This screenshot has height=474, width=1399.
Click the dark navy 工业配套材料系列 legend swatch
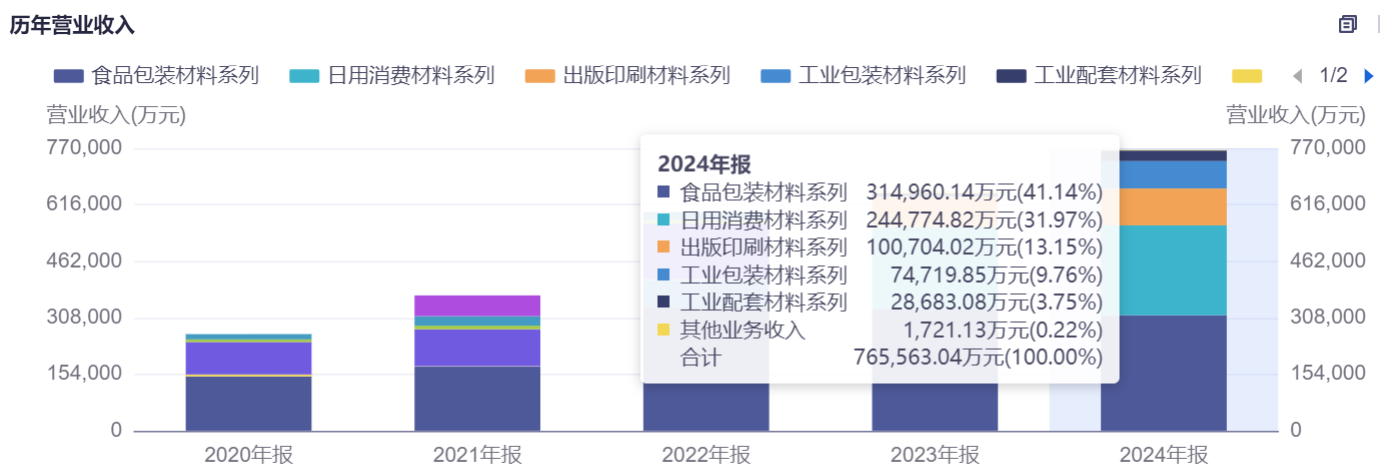[x=1012, y=76]
